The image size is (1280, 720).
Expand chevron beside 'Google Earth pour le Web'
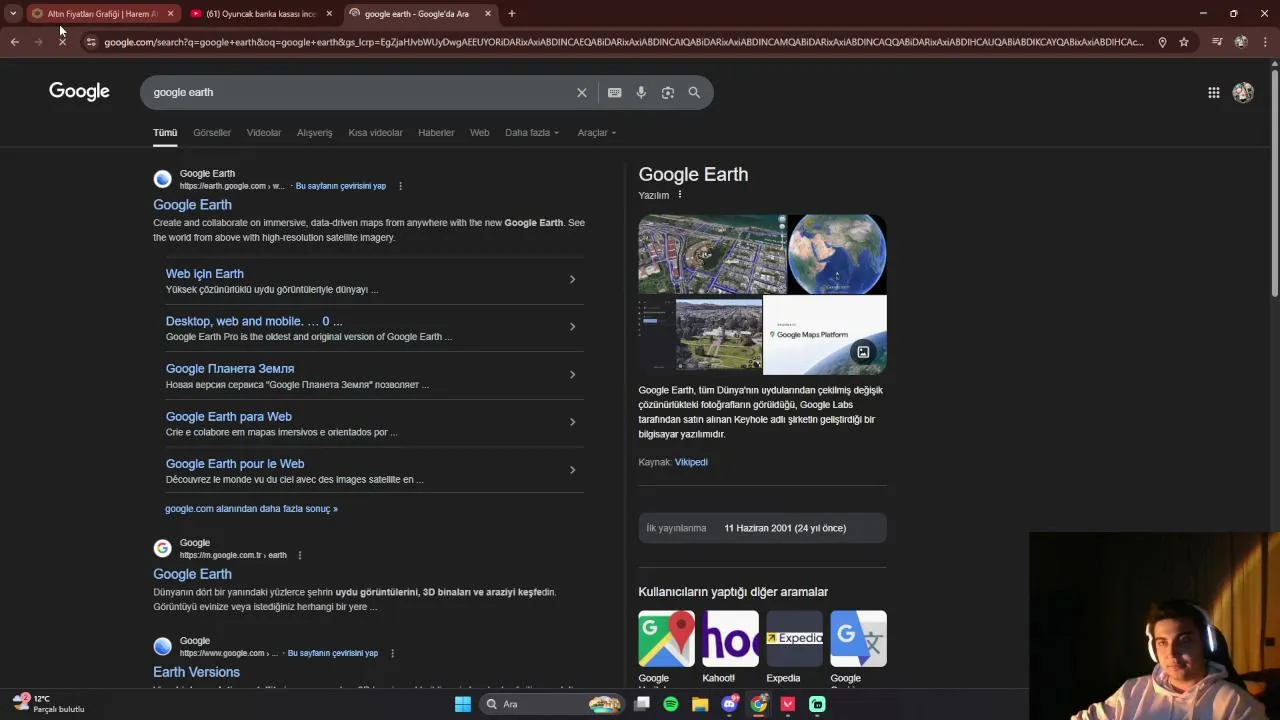coord(572,469)
